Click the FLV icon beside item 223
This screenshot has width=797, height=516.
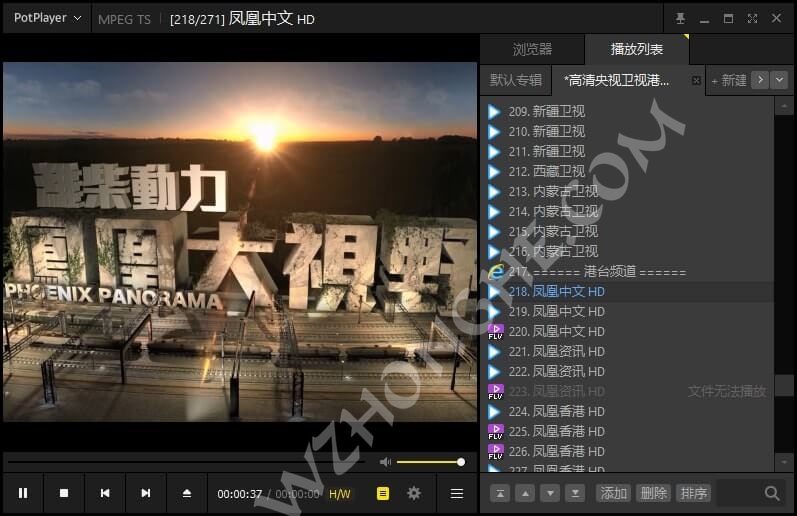pyautogui.click(x=496, y=391)
